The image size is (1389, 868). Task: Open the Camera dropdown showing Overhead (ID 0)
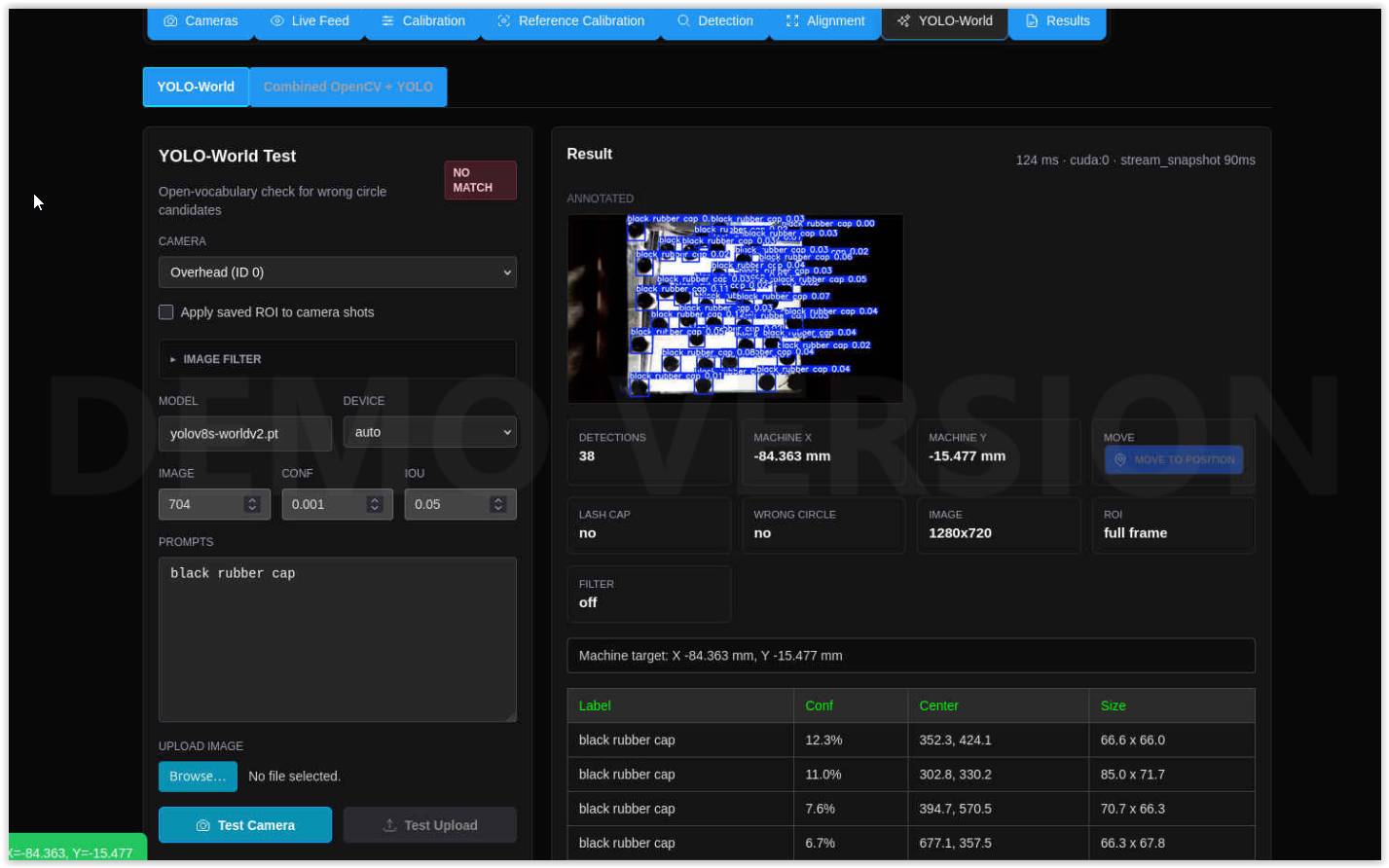(338, 272)
